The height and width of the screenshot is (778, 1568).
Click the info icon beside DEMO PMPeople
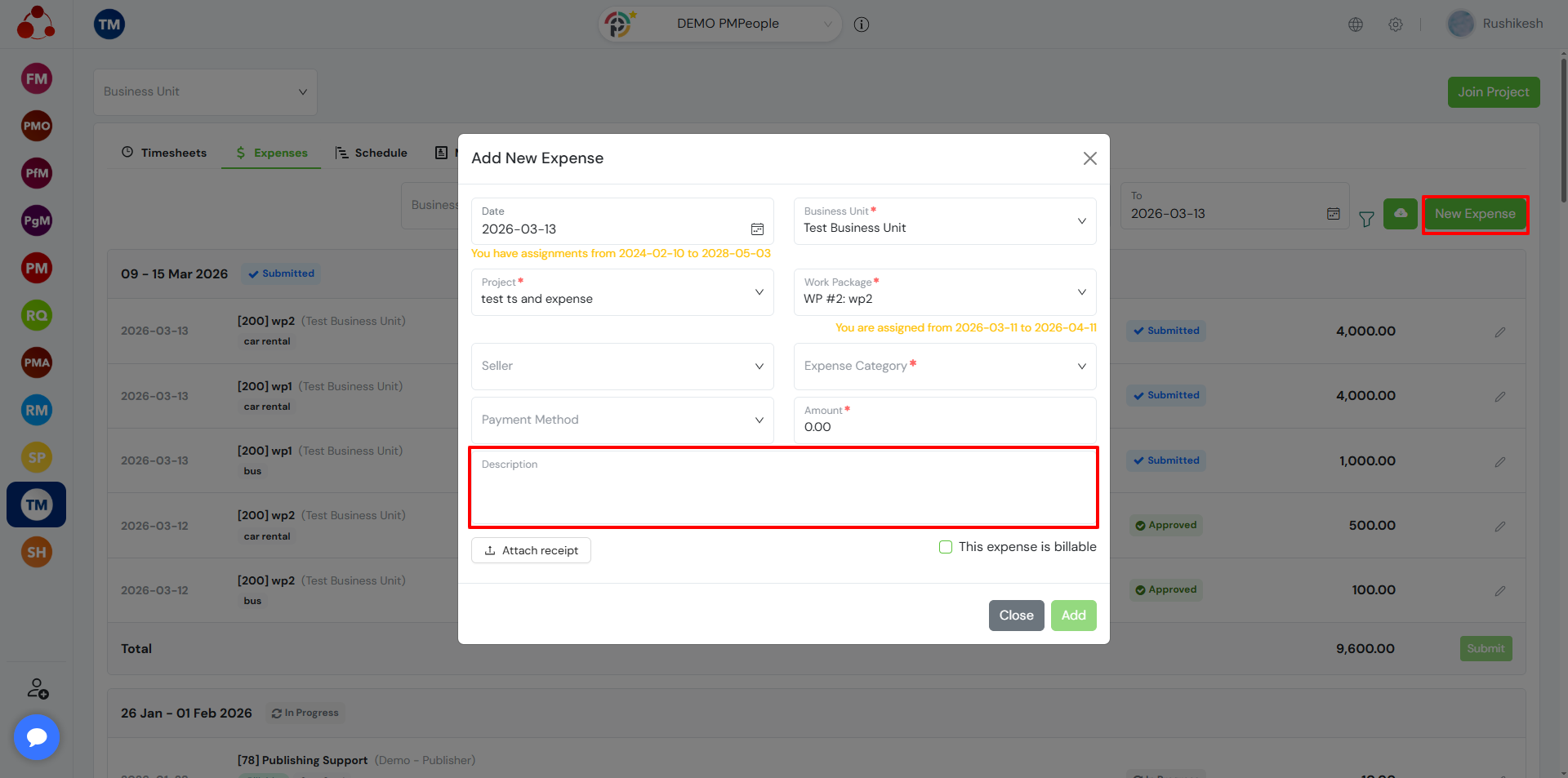[861, 24]
